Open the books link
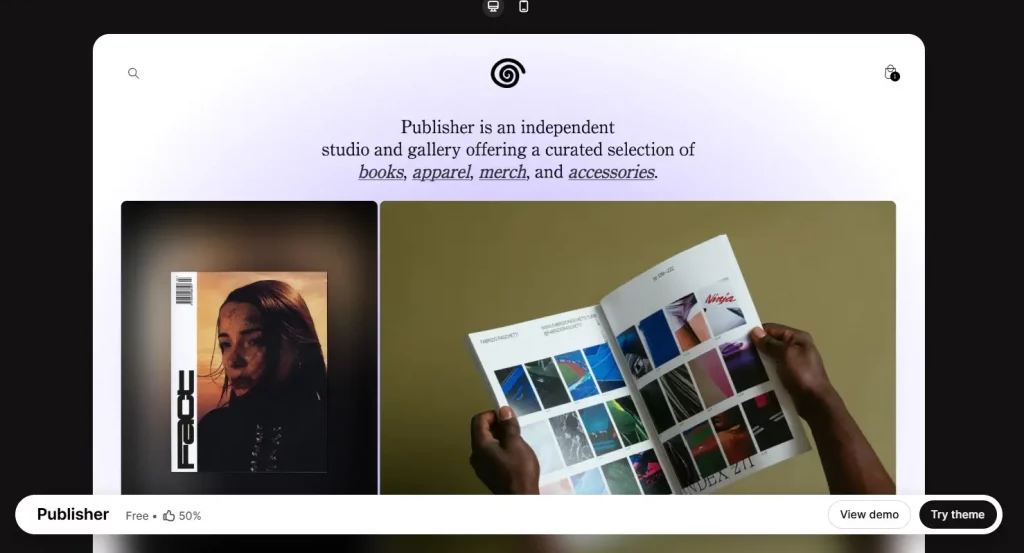 point(380,172)
